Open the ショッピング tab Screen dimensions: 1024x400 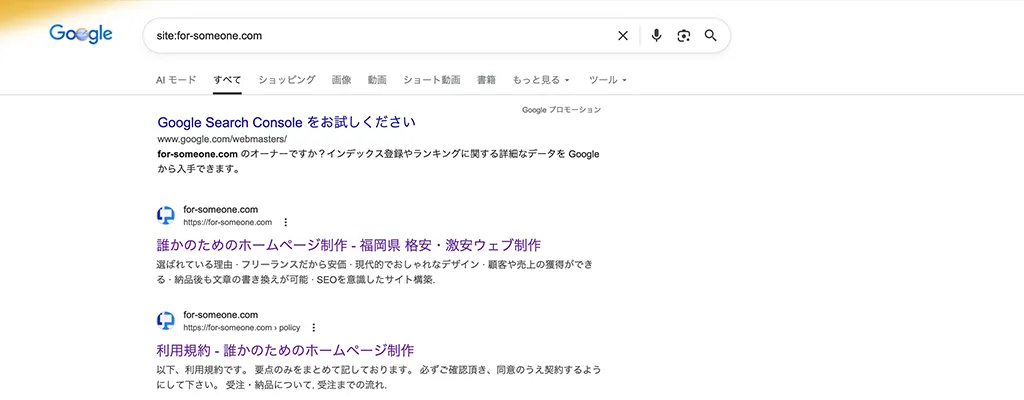coord(287,80)
